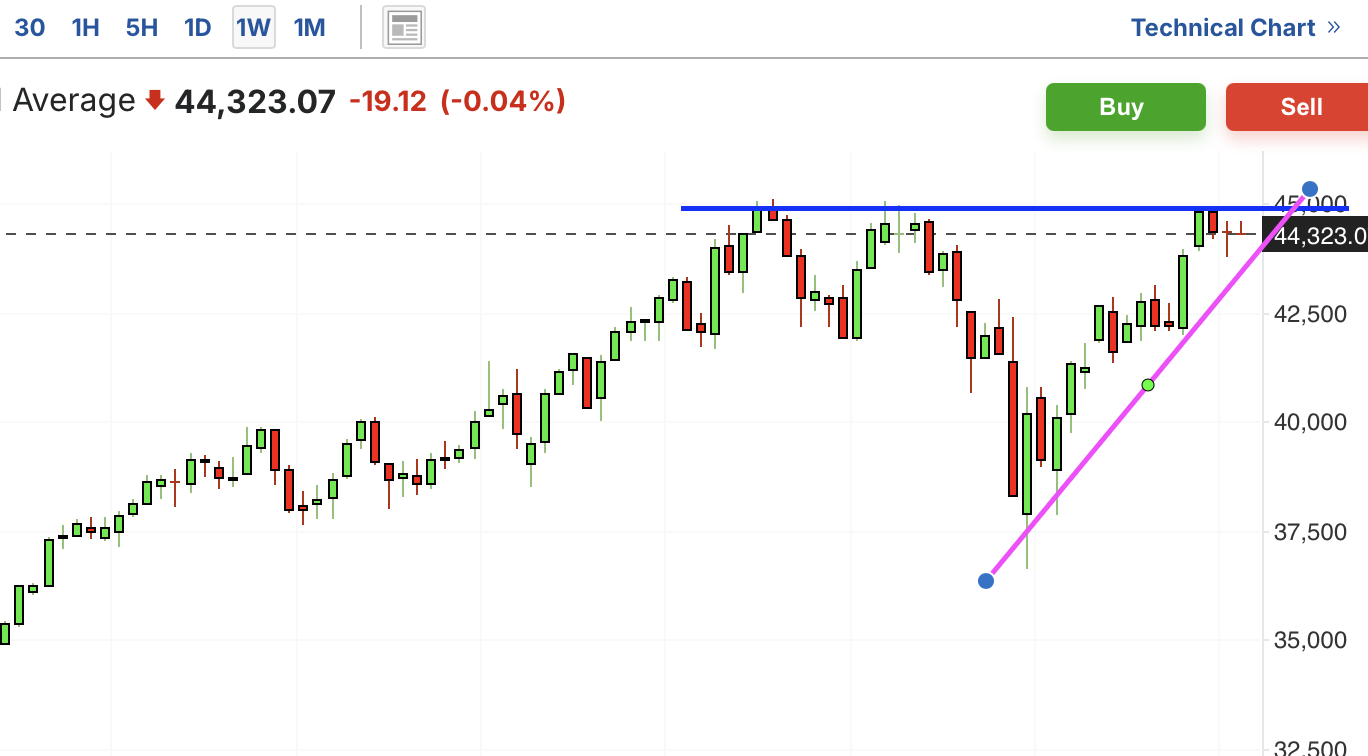This screenshot has height=756, width=1368.
Task: Click the red down-arrow price indicator
Action: click(154, 101)
